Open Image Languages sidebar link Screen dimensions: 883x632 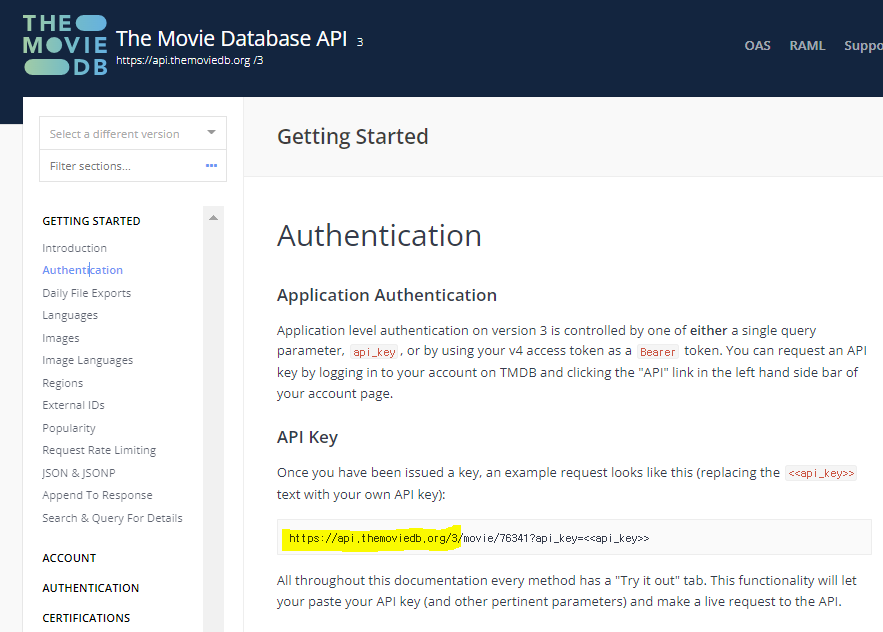(x=88, y=360)
